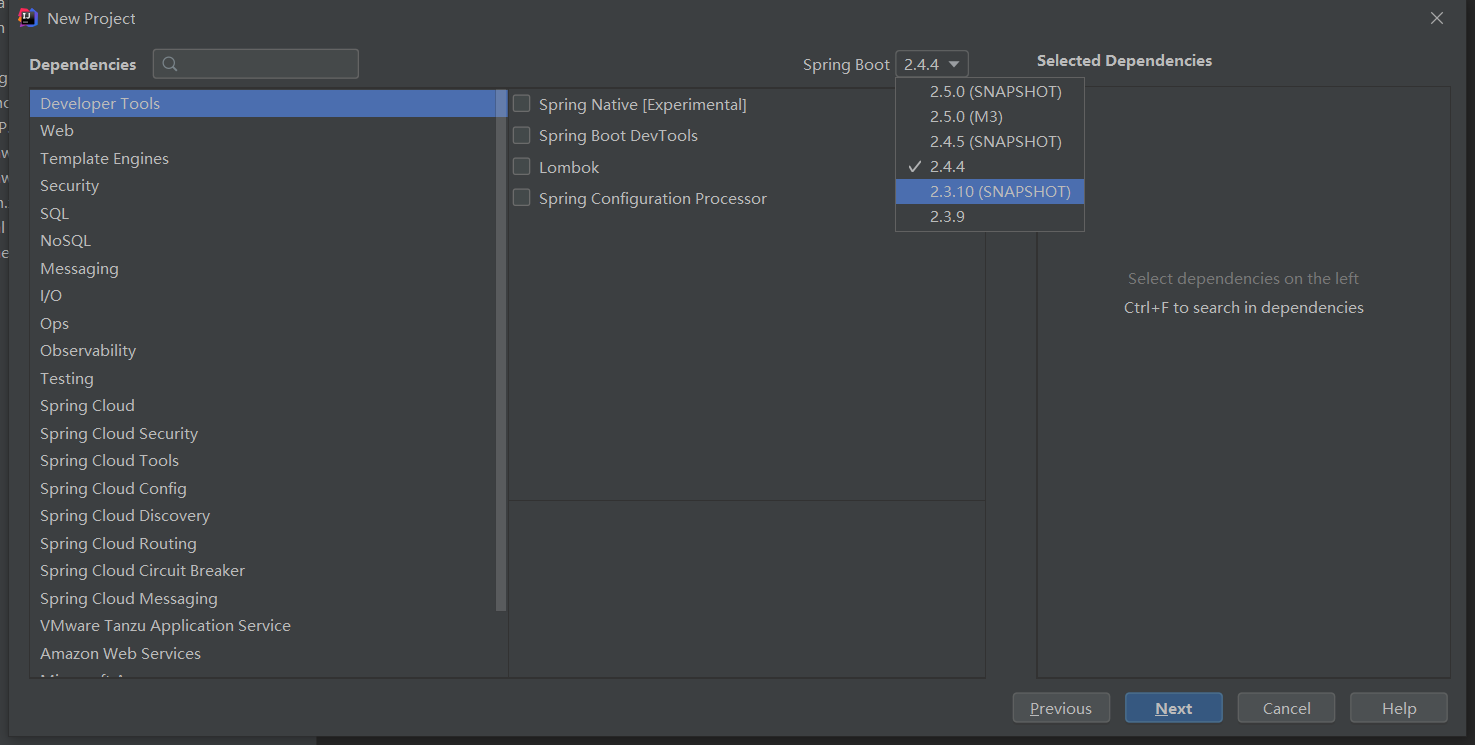Click the checkmark beside version 2.4.4

(x=913, y=166)
